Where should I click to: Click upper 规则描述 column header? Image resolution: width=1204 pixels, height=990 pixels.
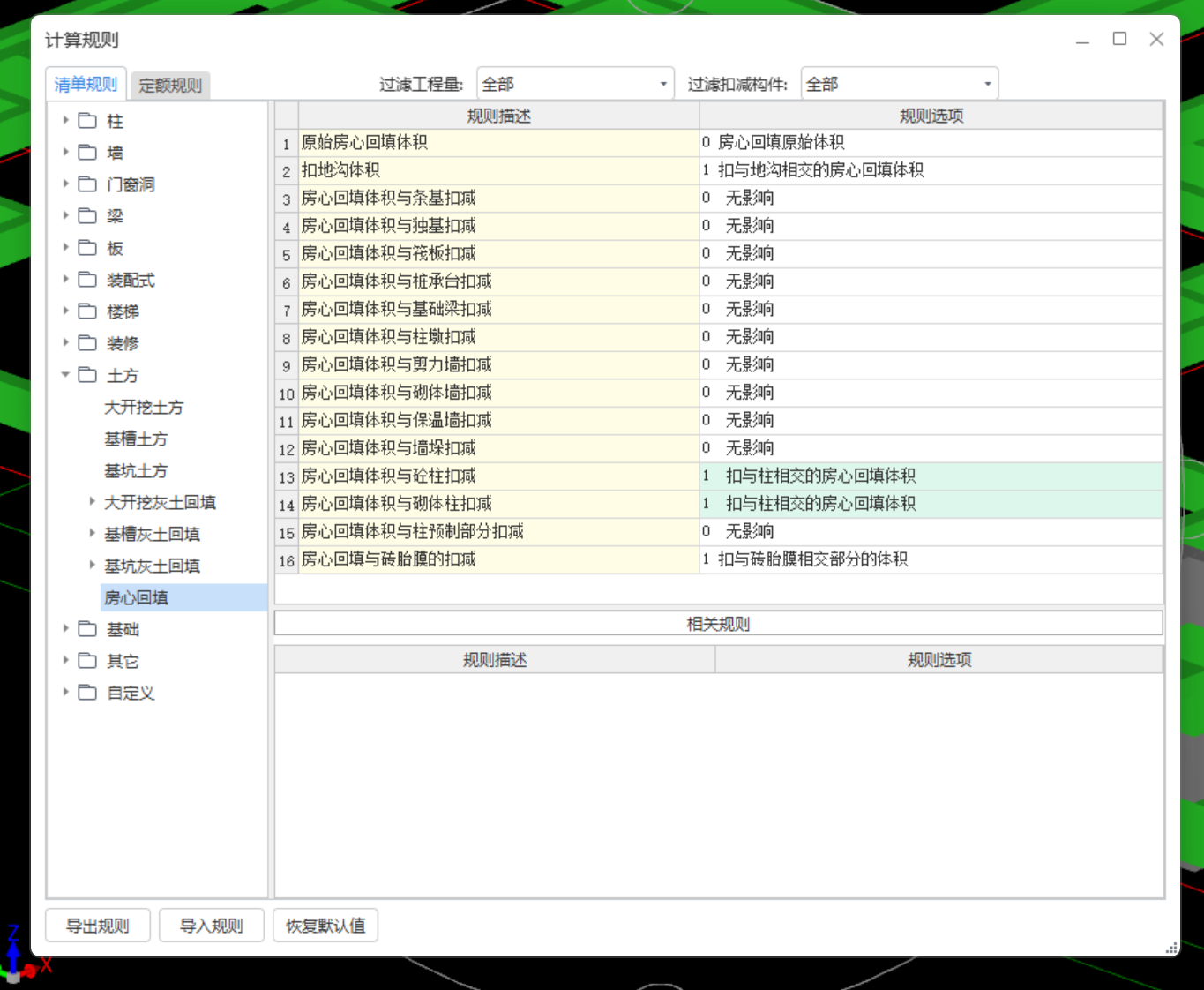click(499, 116)
